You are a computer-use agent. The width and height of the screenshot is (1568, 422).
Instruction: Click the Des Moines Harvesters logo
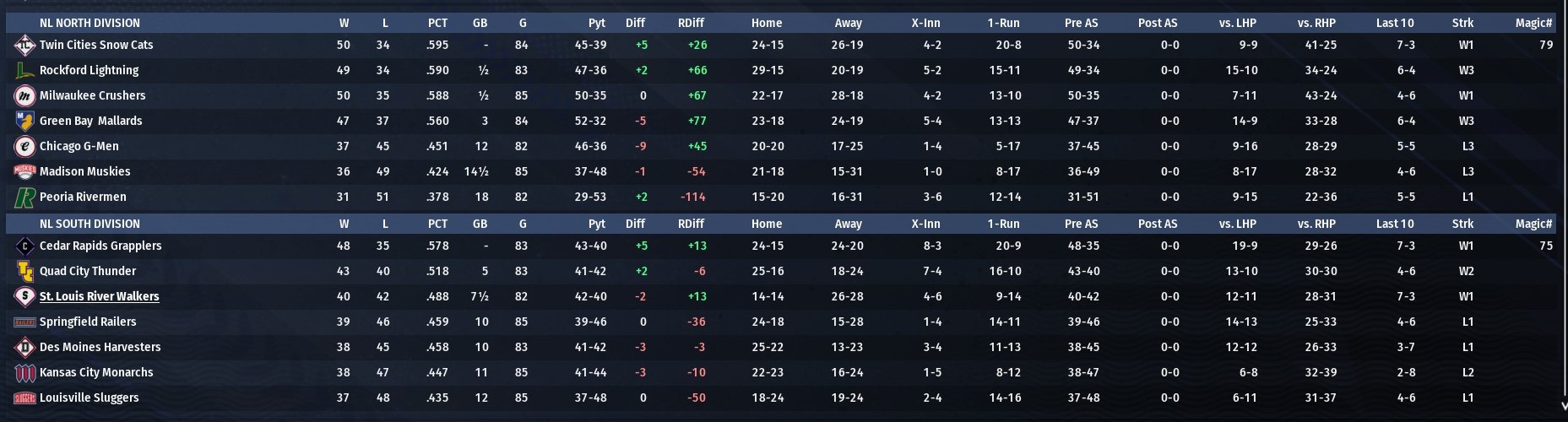pos(24,347)
